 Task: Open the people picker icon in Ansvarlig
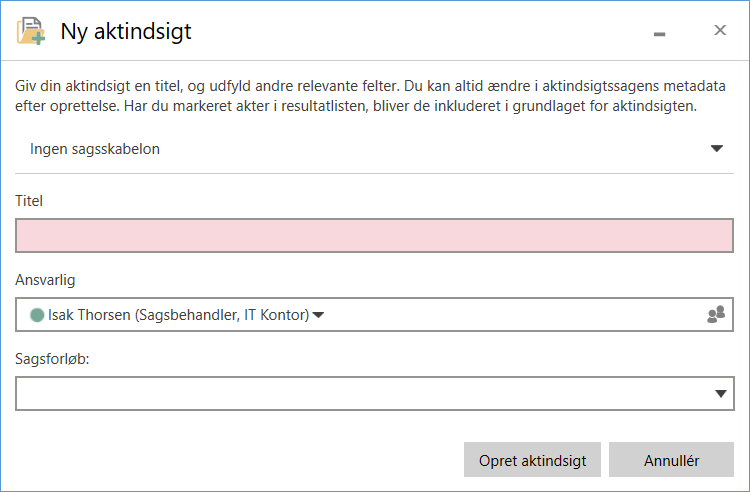click(715, 315)
